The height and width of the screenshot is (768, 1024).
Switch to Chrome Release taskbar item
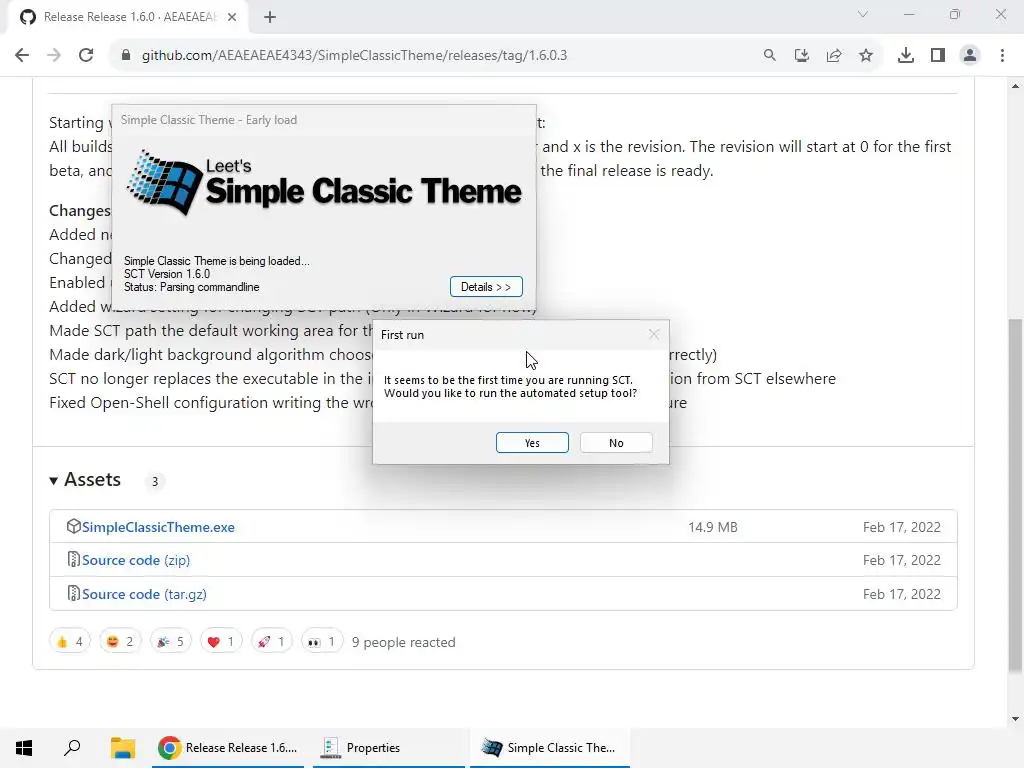(x=228, y=748)
